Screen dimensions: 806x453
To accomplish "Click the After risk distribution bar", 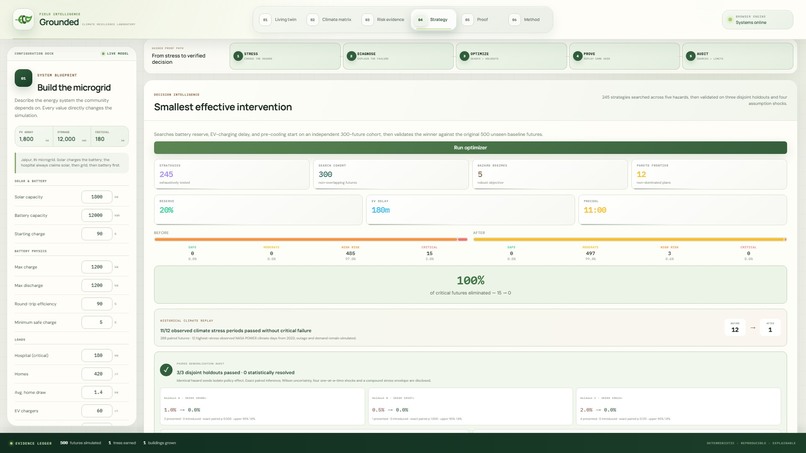I will click(630, 239).
